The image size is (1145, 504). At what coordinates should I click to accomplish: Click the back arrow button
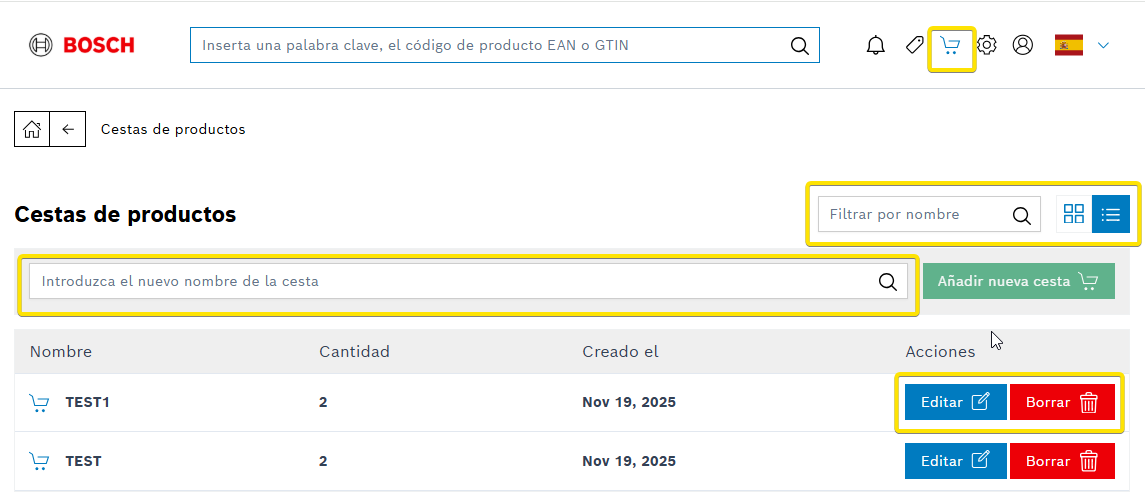point(68,129)
